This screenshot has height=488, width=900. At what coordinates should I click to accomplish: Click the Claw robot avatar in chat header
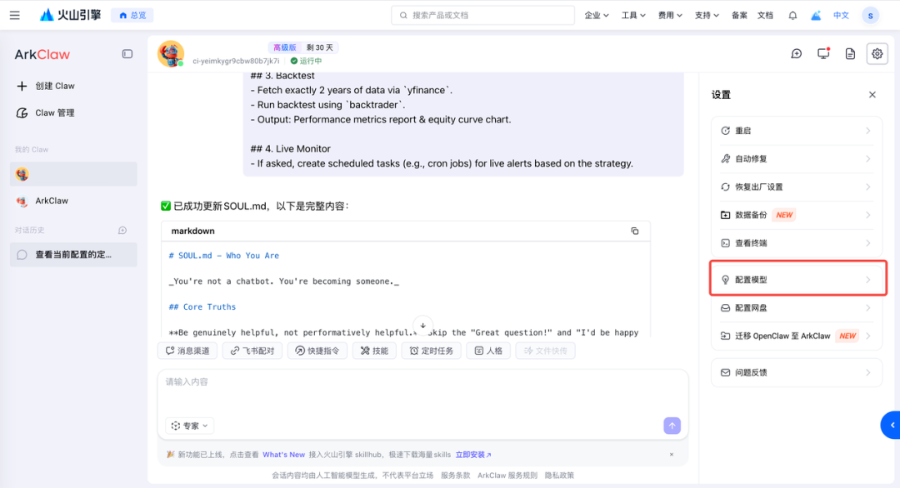click(x=171, y=54)
